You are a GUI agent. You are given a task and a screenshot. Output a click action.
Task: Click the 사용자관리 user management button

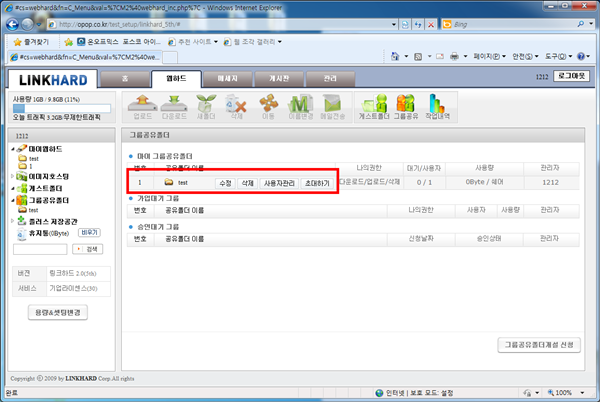[x=279, y=183]
